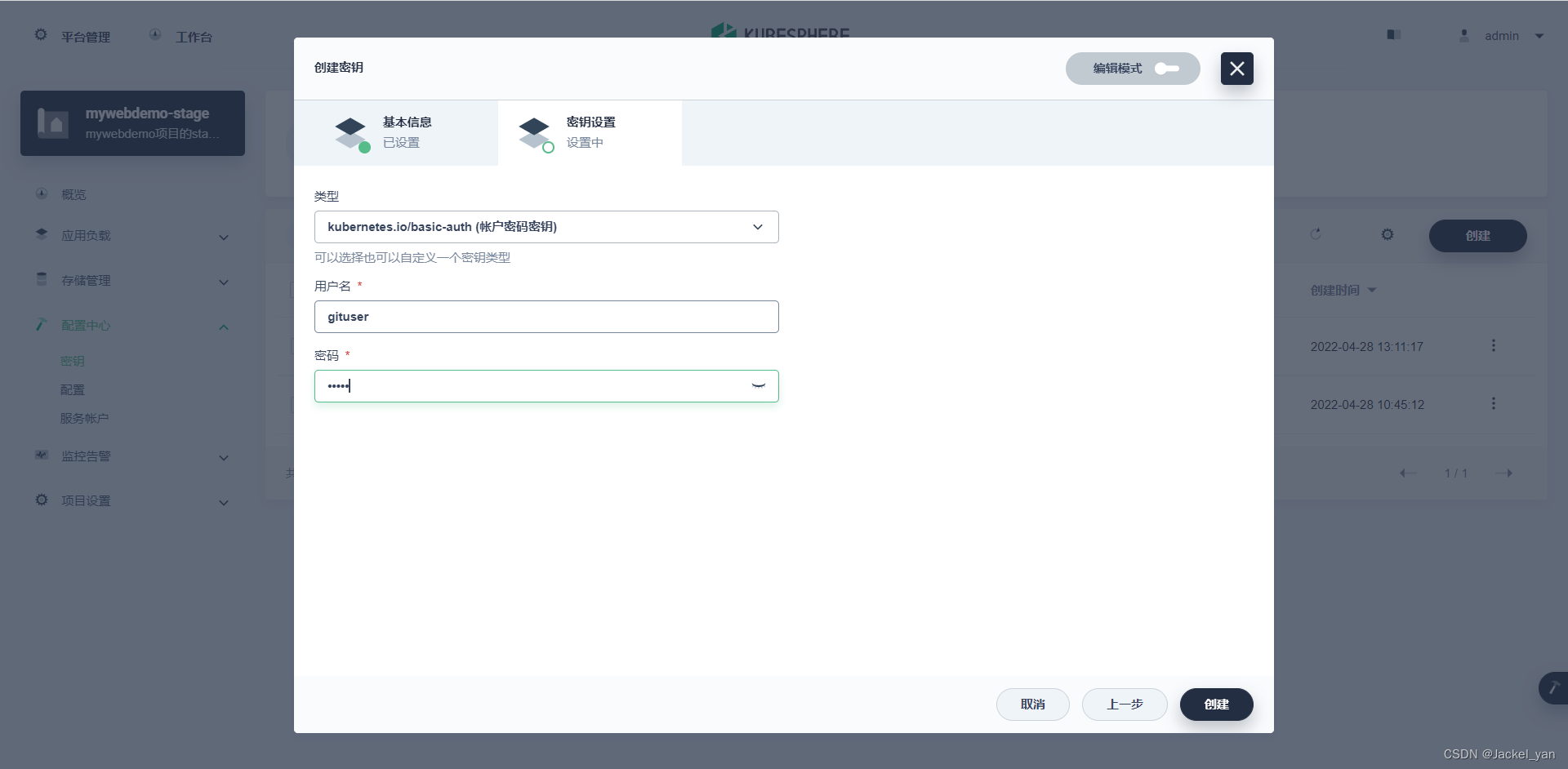Image resolution: width=1568 pixels, height=769 pixels.
Task: Click the 用户名 input field
Action: tap(546, 317)
